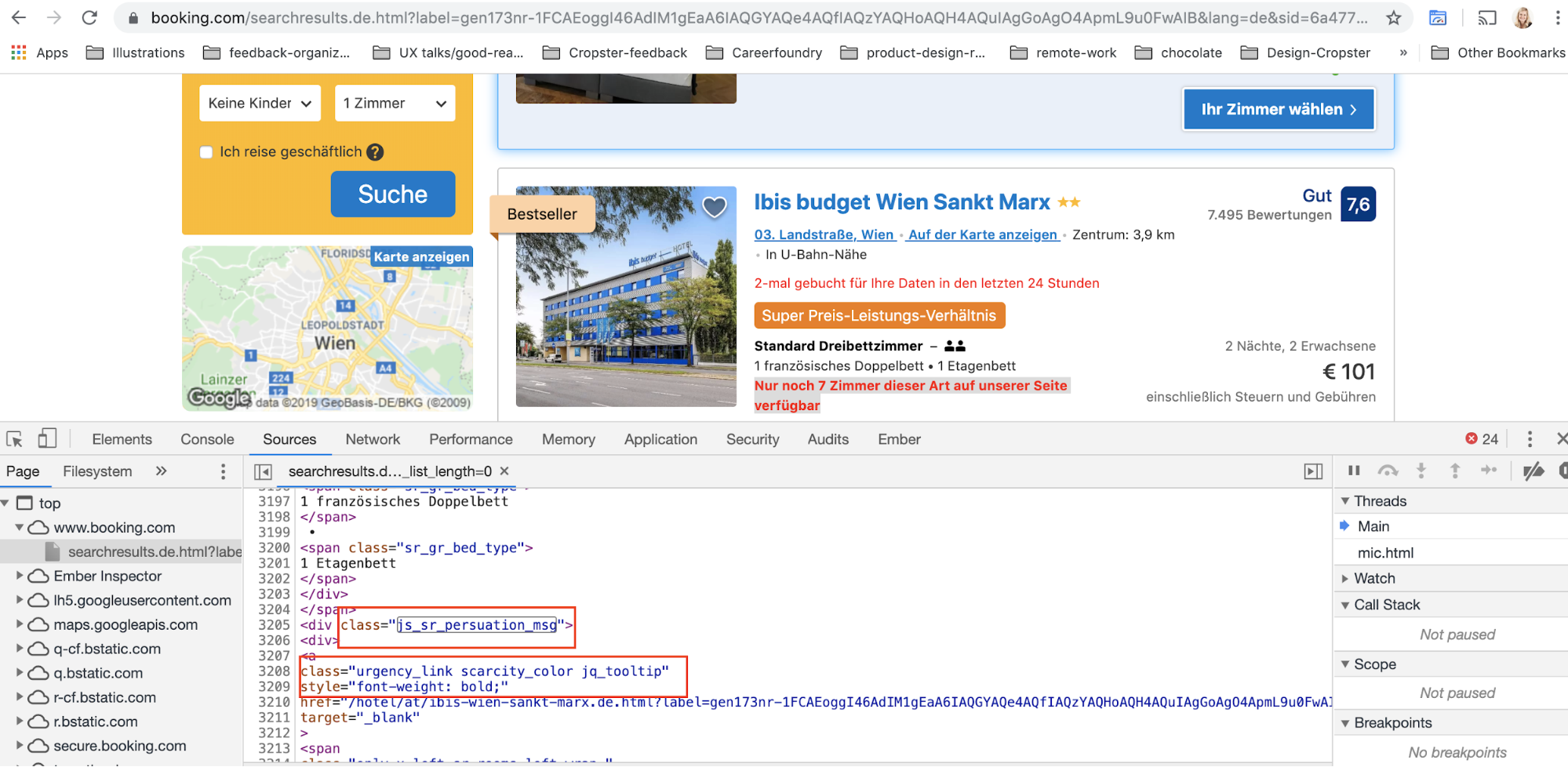
Task: Step out of current function
Action: coord(1454,471)
